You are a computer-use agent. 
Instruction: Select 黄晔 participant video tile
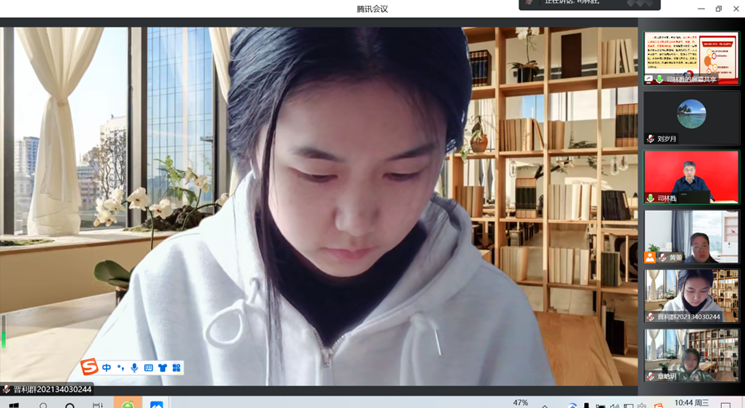(691, 237)
